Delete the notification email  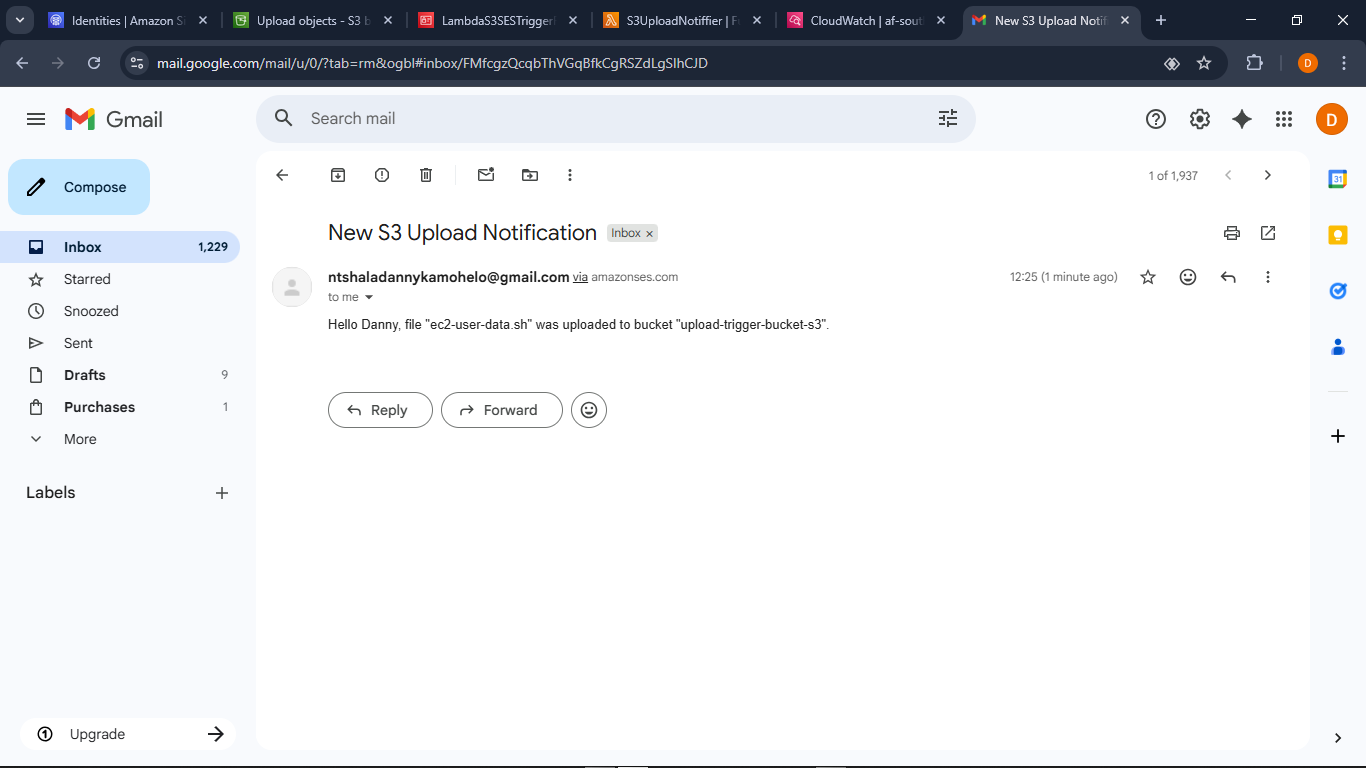point(425,174)
